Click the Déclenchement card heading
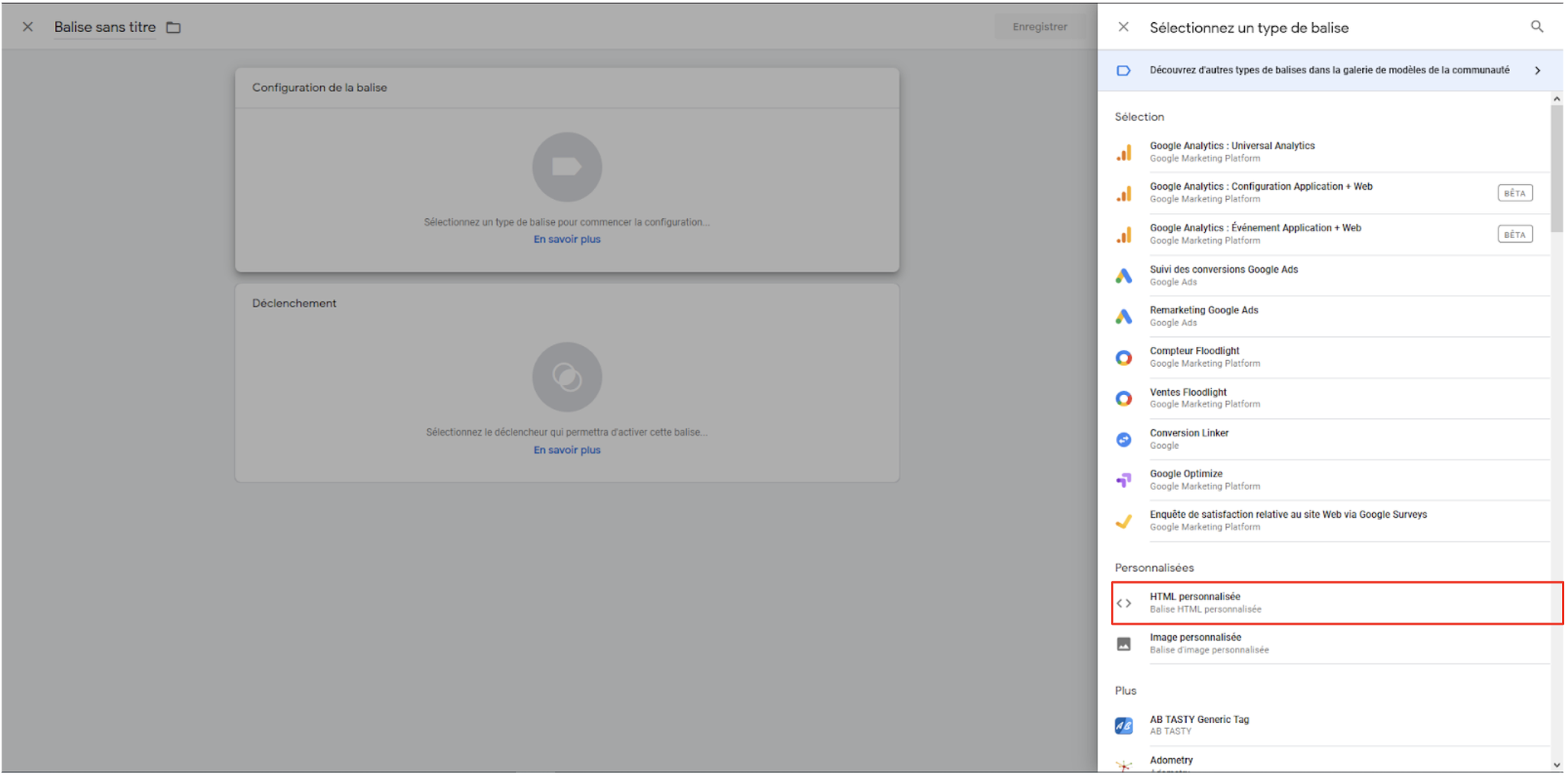Viewport: 1568px width, 775px height. coord(294,303)
